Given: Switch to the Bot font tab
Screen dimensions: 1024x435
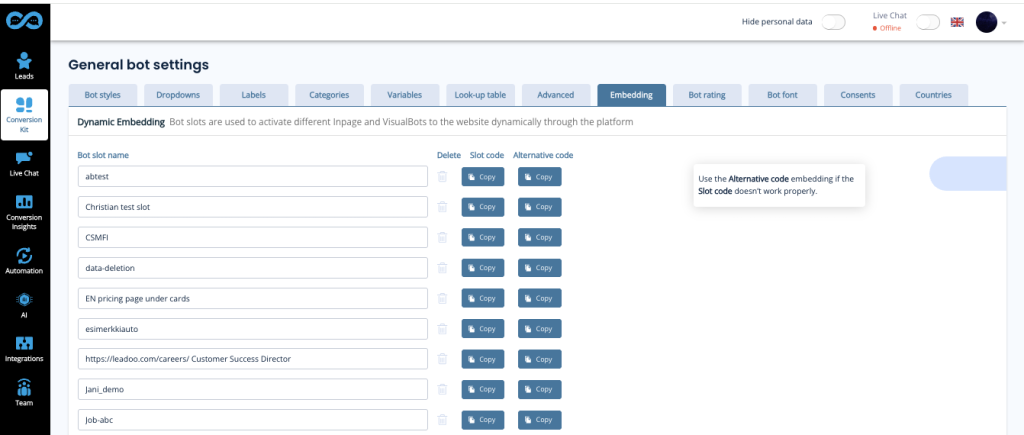Looking at the screenshot, I should pyautogui.click(x=782, y=95).
